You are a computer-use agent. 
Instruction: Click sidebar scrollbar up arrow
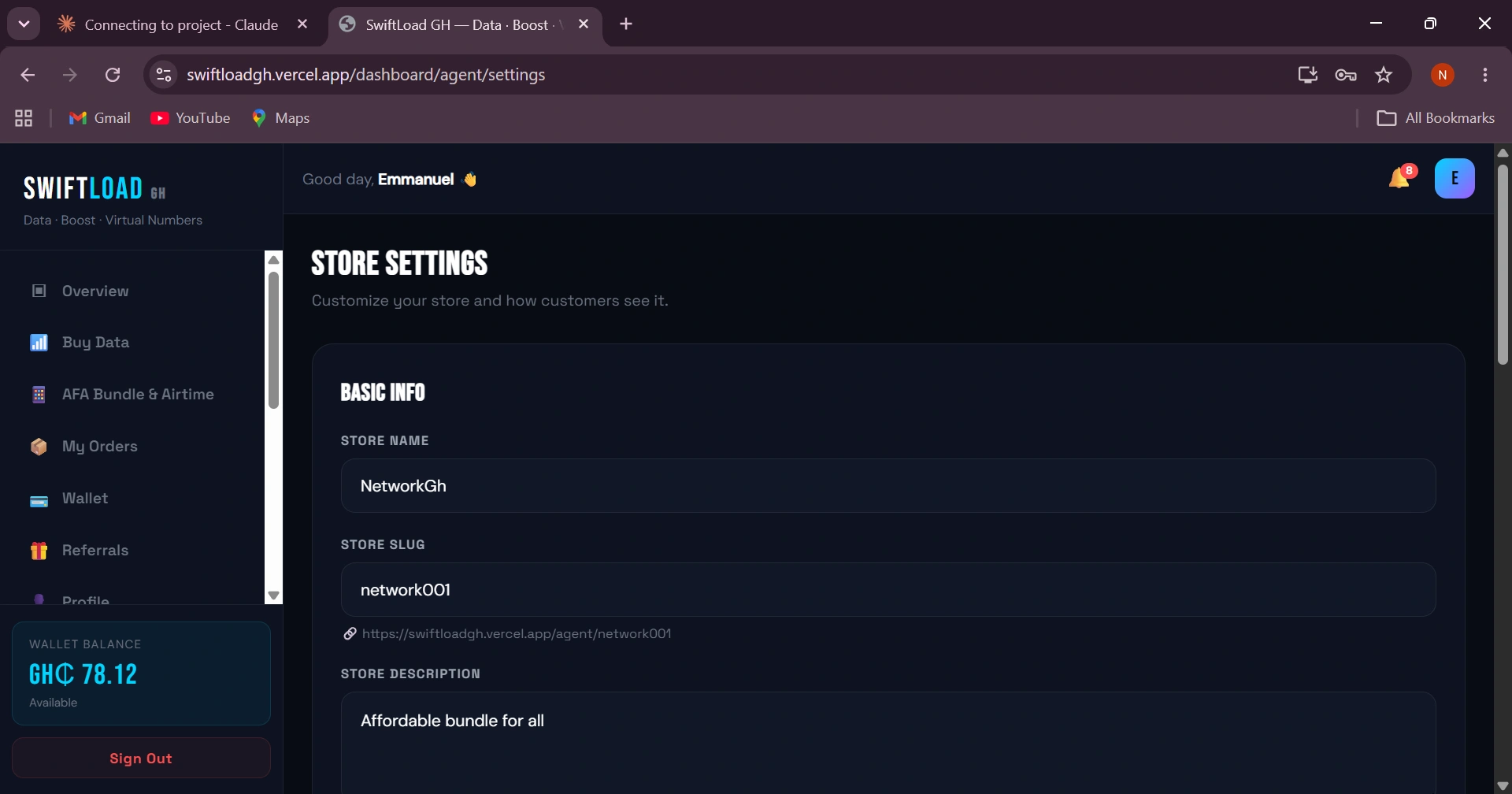(273, 260)
